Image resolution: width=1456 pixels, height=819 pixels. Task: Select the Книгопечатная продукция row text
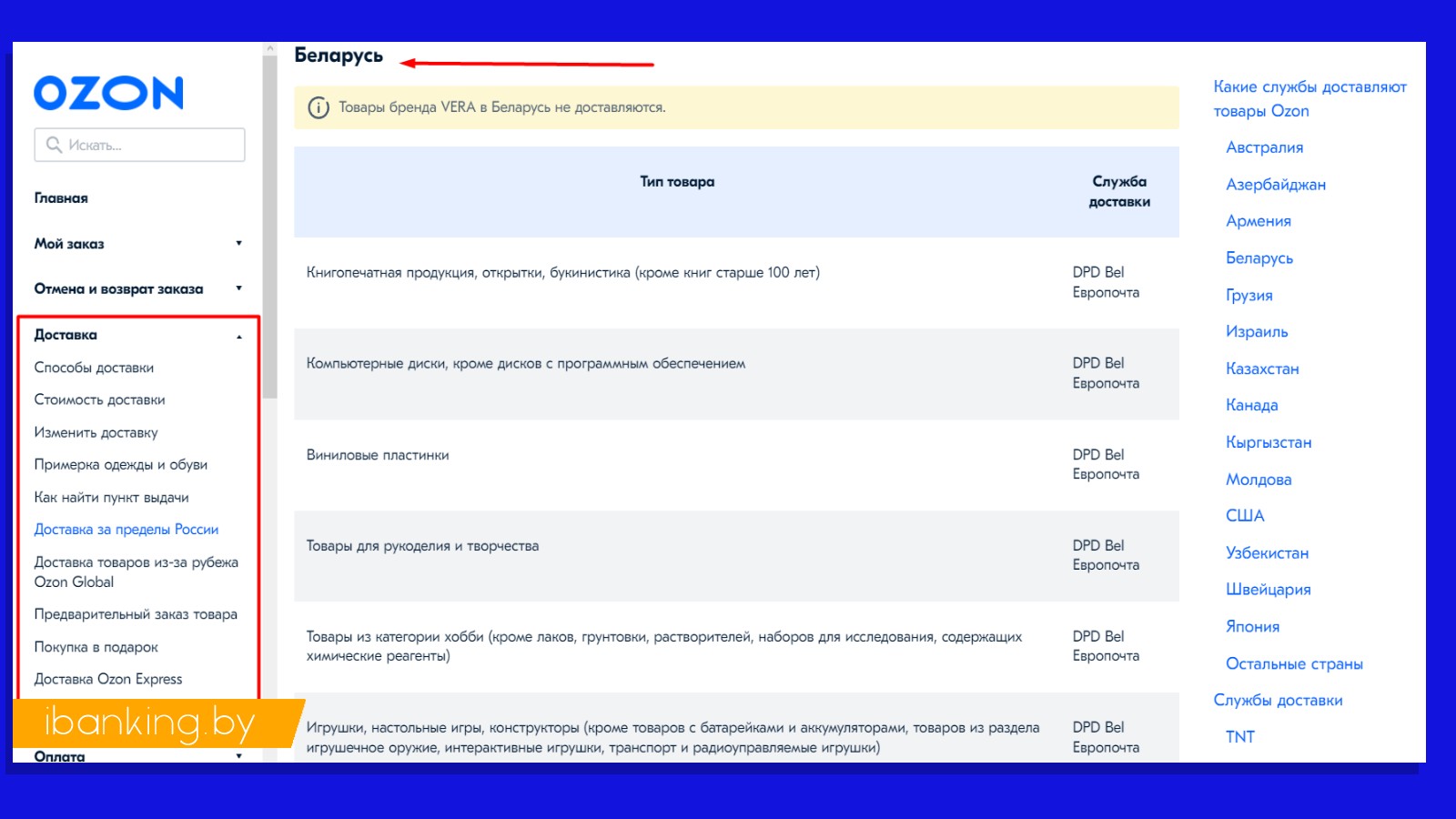point(563,272)
